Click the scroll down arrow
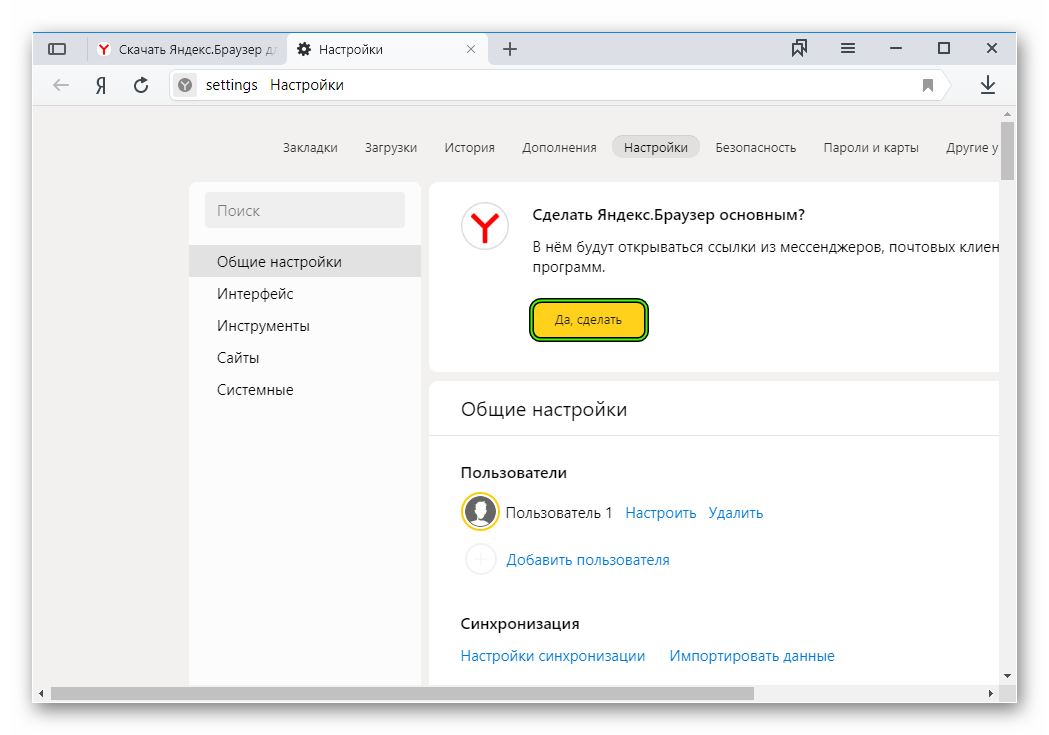The width and height of the screenshot is (1049, 735). click(x=1008, y=676)
